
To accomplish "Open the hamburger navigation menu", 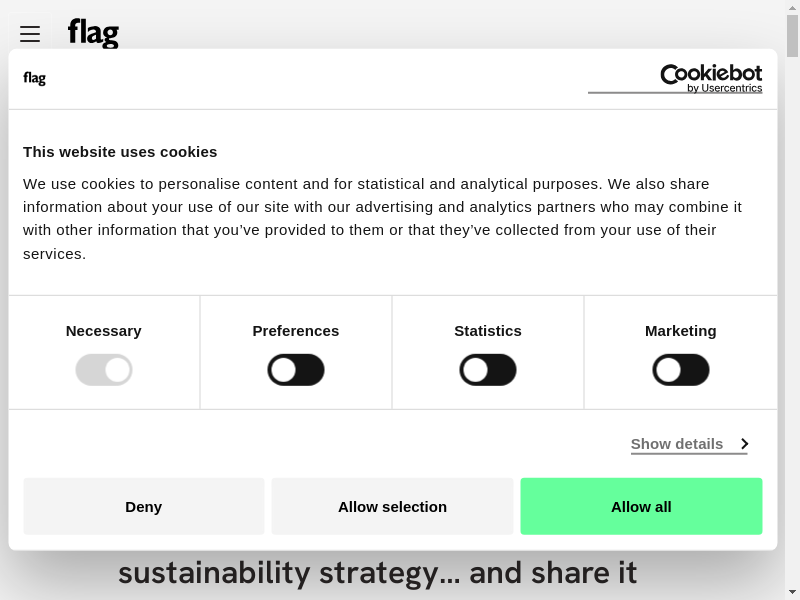I will (x=30, y=34).
